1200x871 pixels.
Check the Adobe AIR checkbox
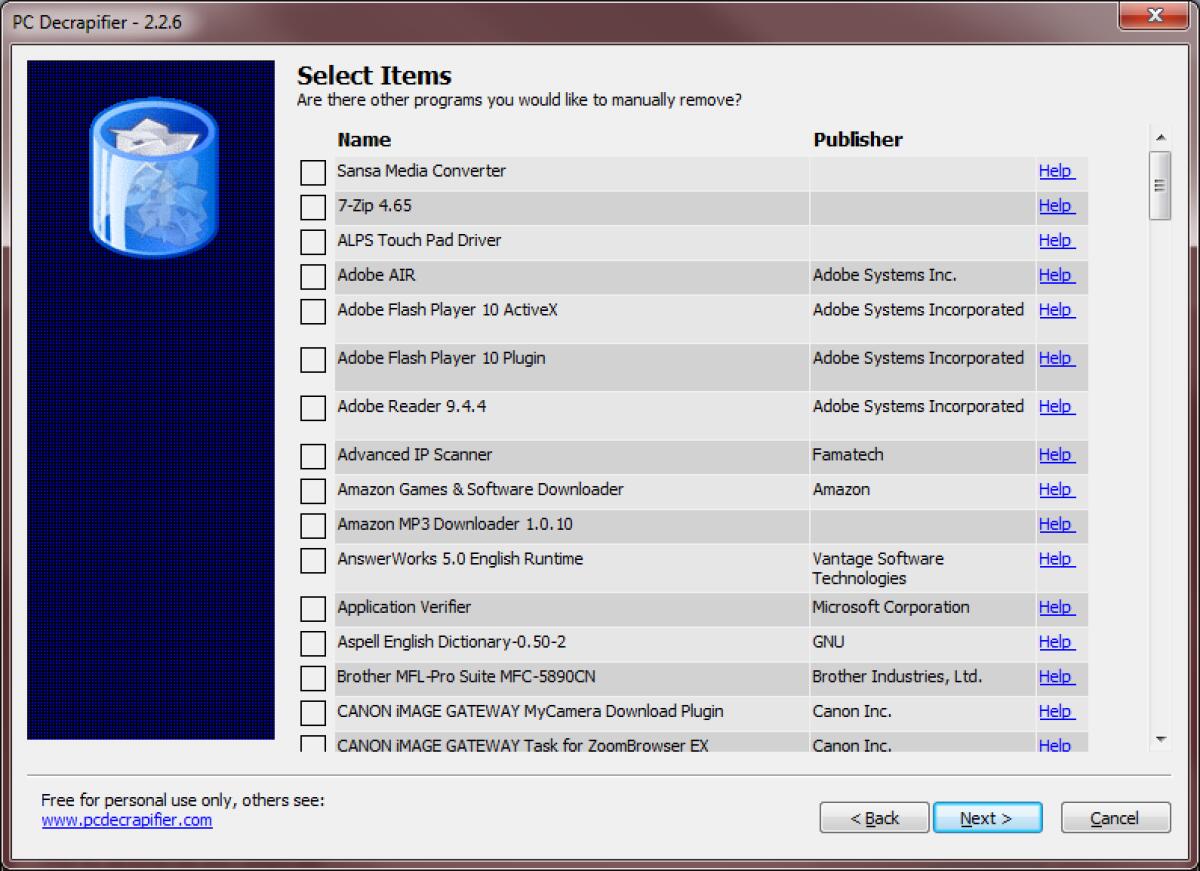click(311, 276)
